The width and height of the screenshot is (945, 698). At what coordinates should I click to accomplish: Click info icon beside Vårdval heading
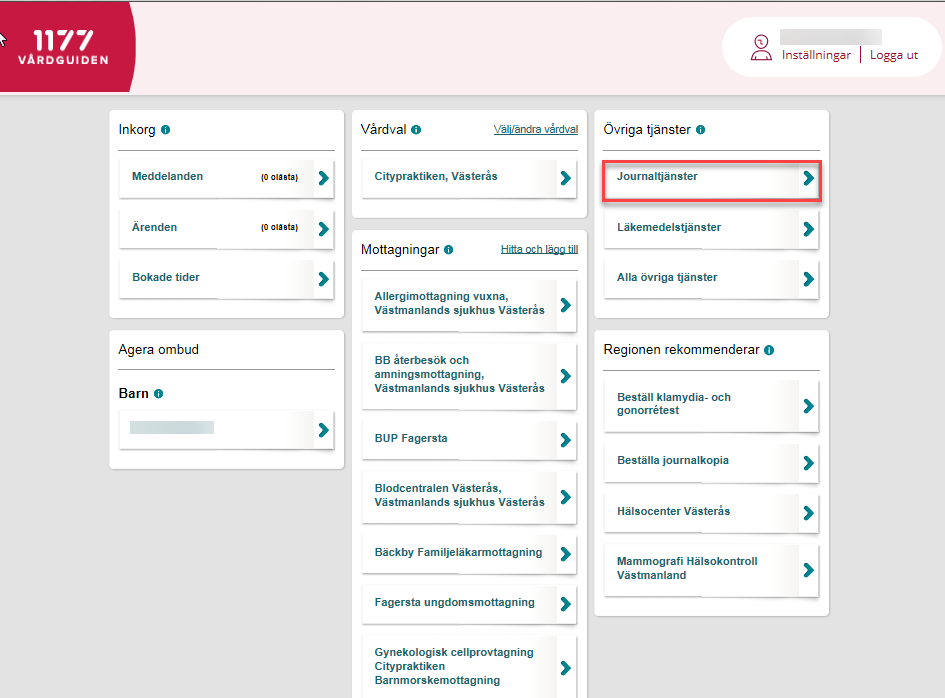pyautogui.click(x=416, y=130)
